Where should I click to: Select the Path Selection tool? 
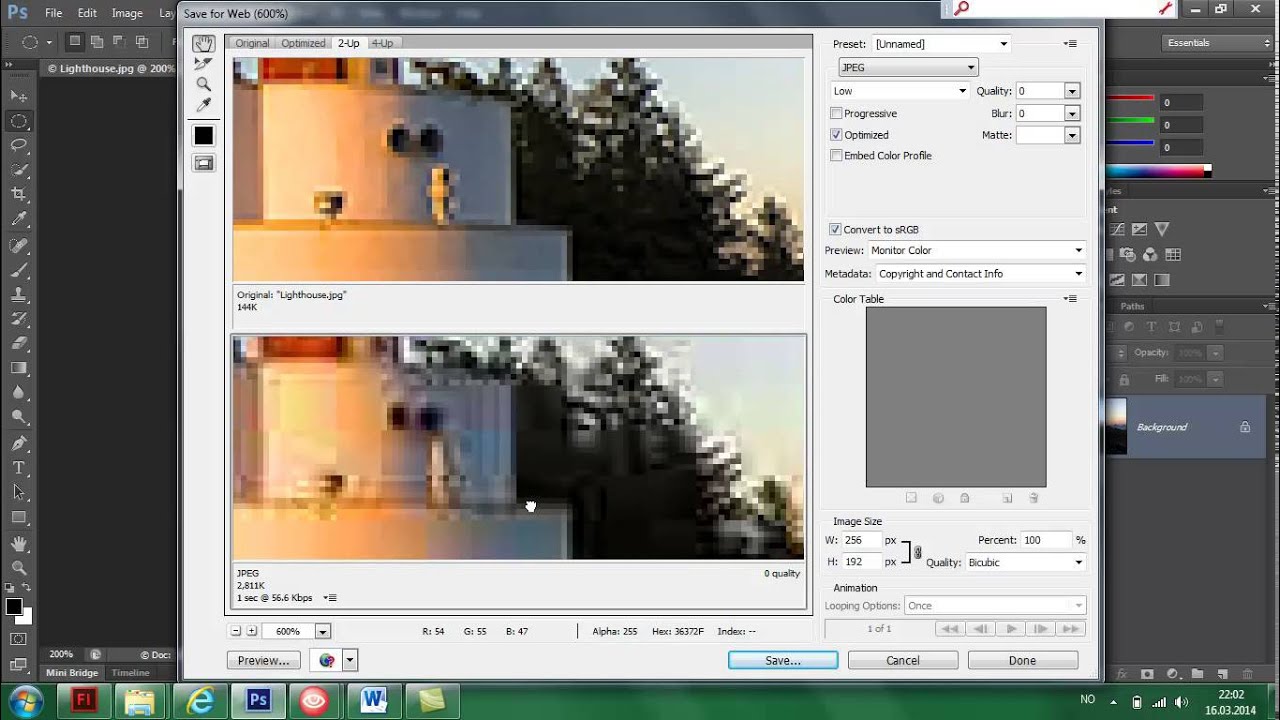(19, 492)
